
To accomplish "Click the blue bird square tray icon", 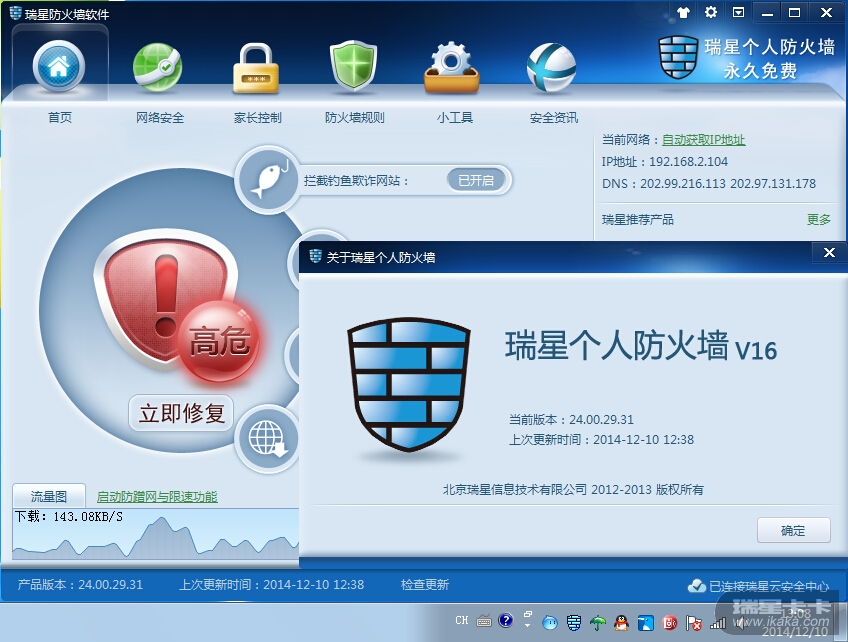I will click(646, 623).
